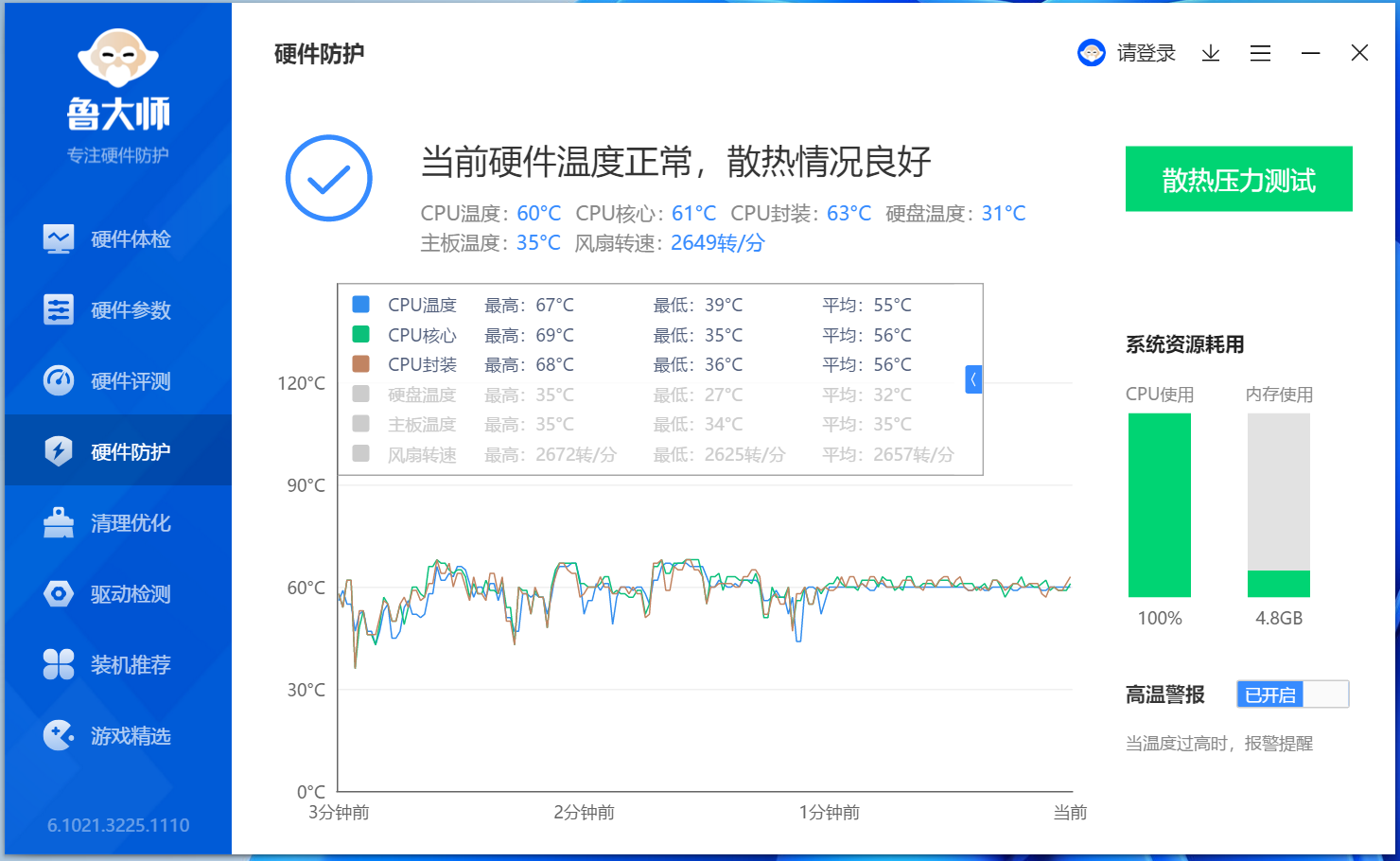Viewport: 1400px width, 861px height.
Task: Click the CPU使用 green usage bar
Action: click(1160, 505)
